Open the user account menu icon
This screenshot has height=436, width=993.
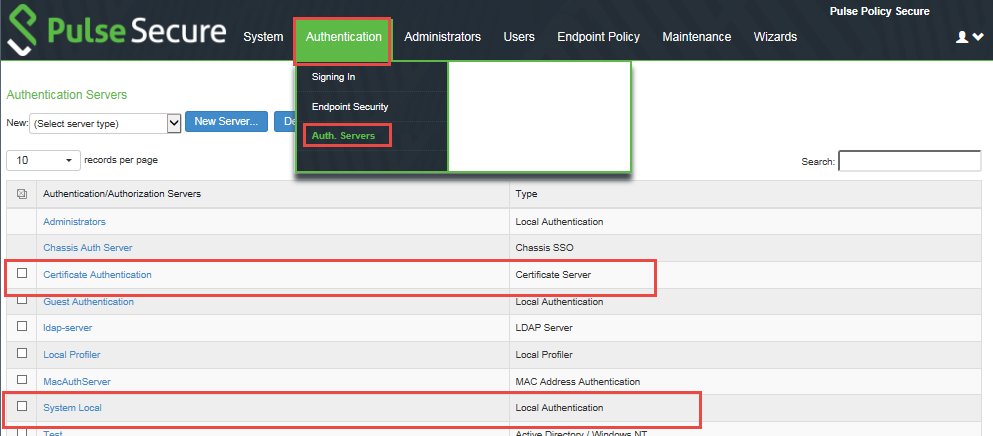(969, 37)
